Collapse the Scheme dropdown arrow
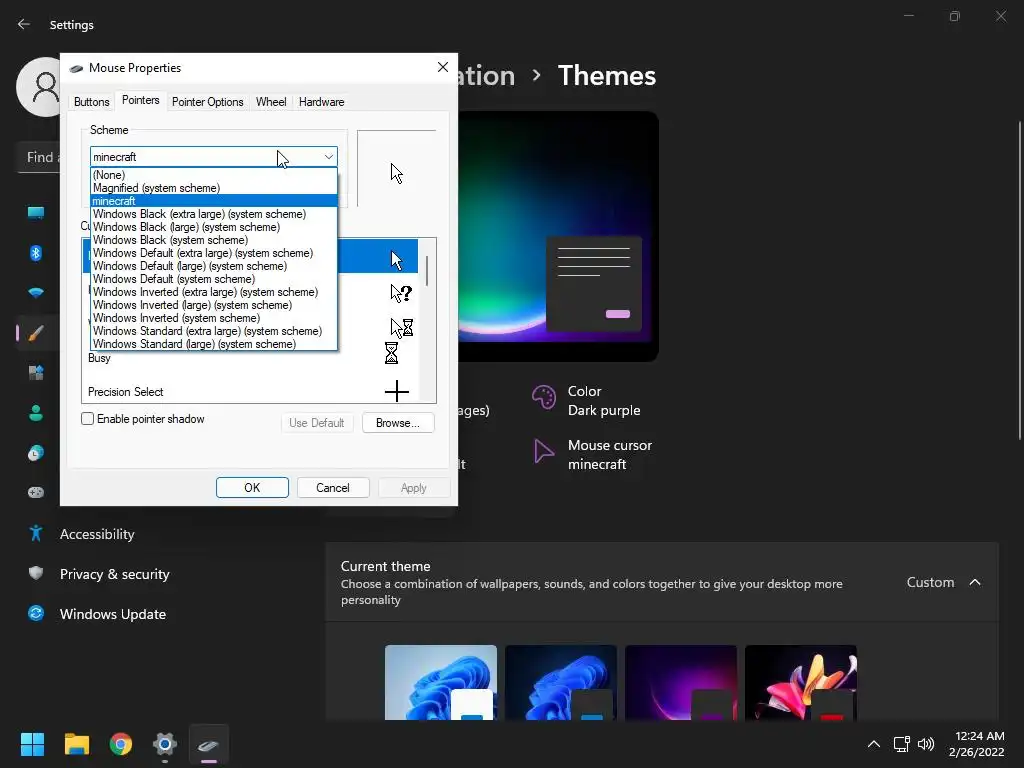 click(328, 157)
